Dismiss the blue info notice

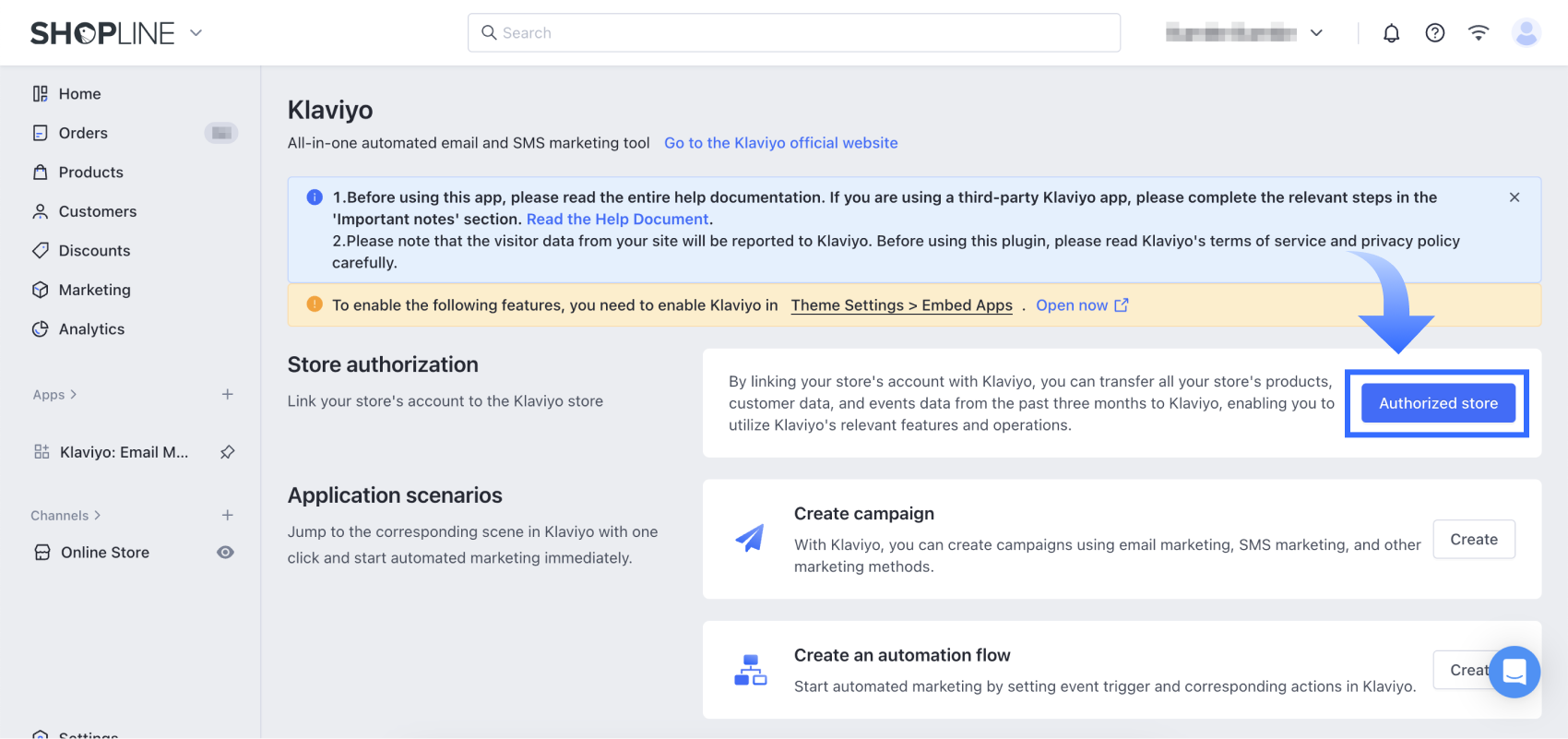pyautogui.click(x=1514, y=197)
